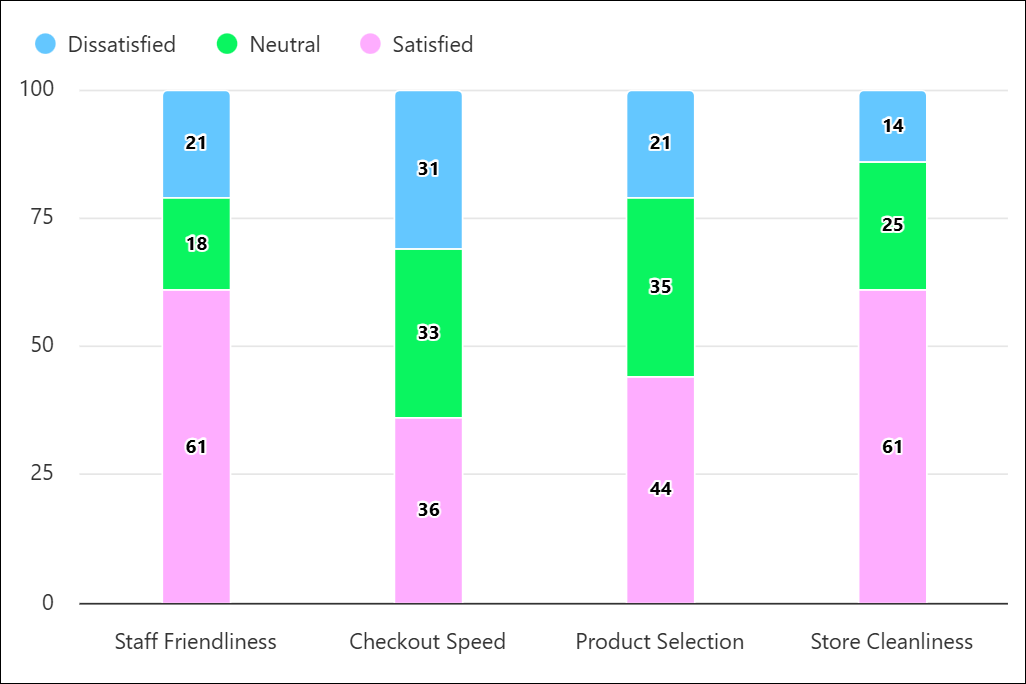Toggle the Satisfied series legend label
Screen dimensions: 1026x684
(432, 45)
